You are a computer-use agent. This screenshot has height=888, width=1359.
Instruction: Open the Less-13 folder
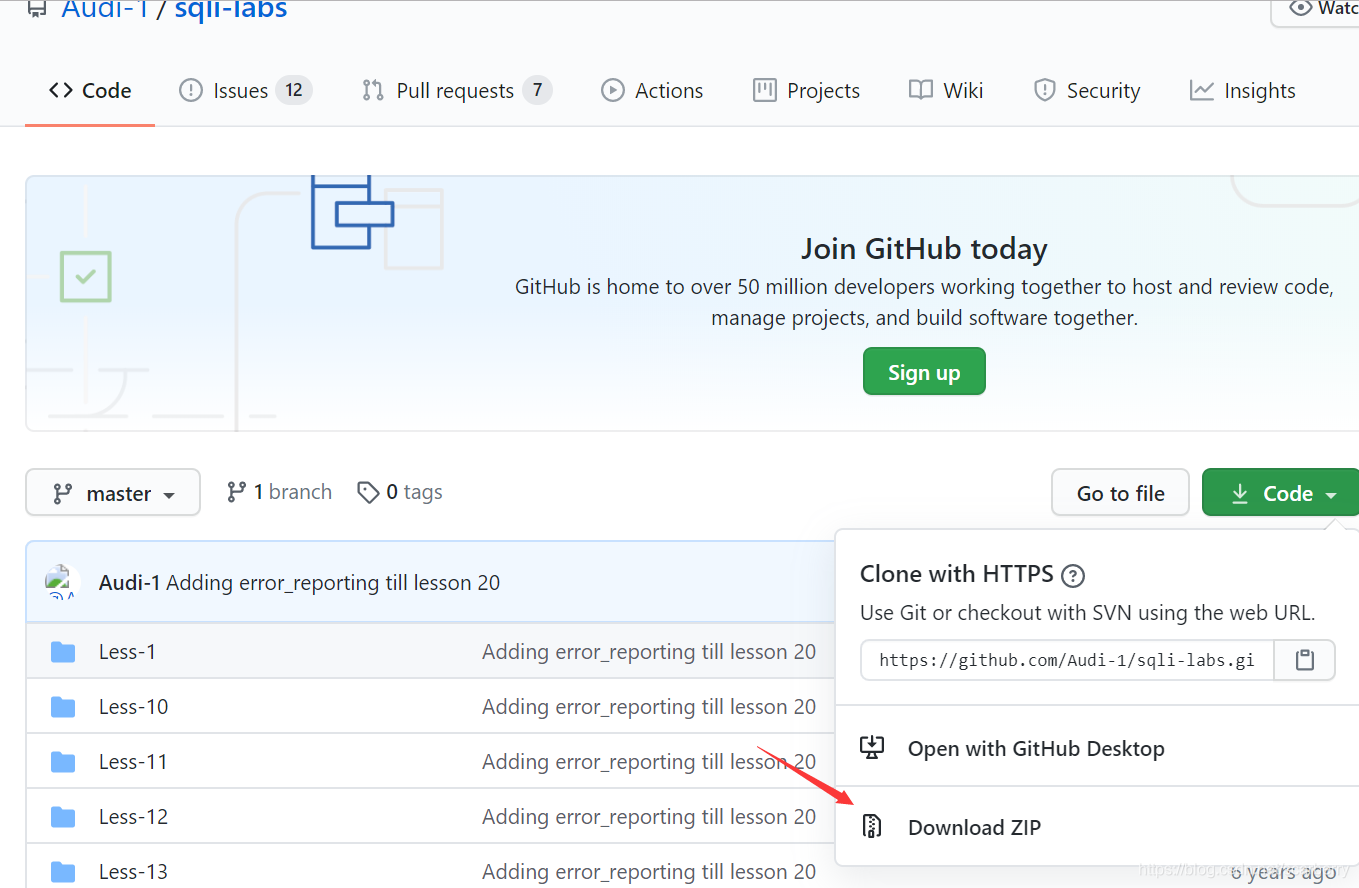(133, 872)
